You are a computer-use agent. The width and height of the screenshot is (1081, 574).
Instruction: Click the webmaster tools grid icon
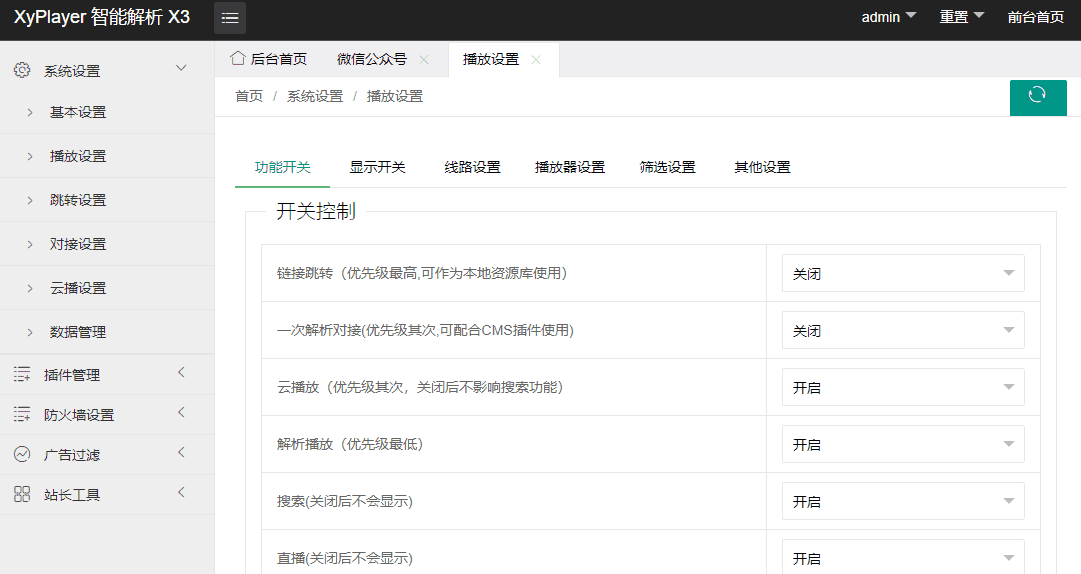(21, 494)
